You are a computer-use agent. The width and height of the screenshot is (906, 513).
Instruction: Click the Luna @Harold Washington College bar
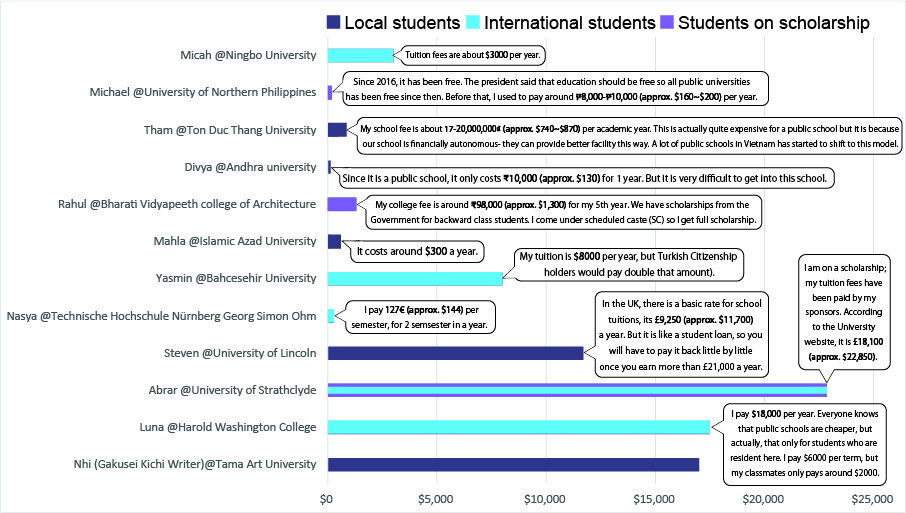click(x=518, y=427)
